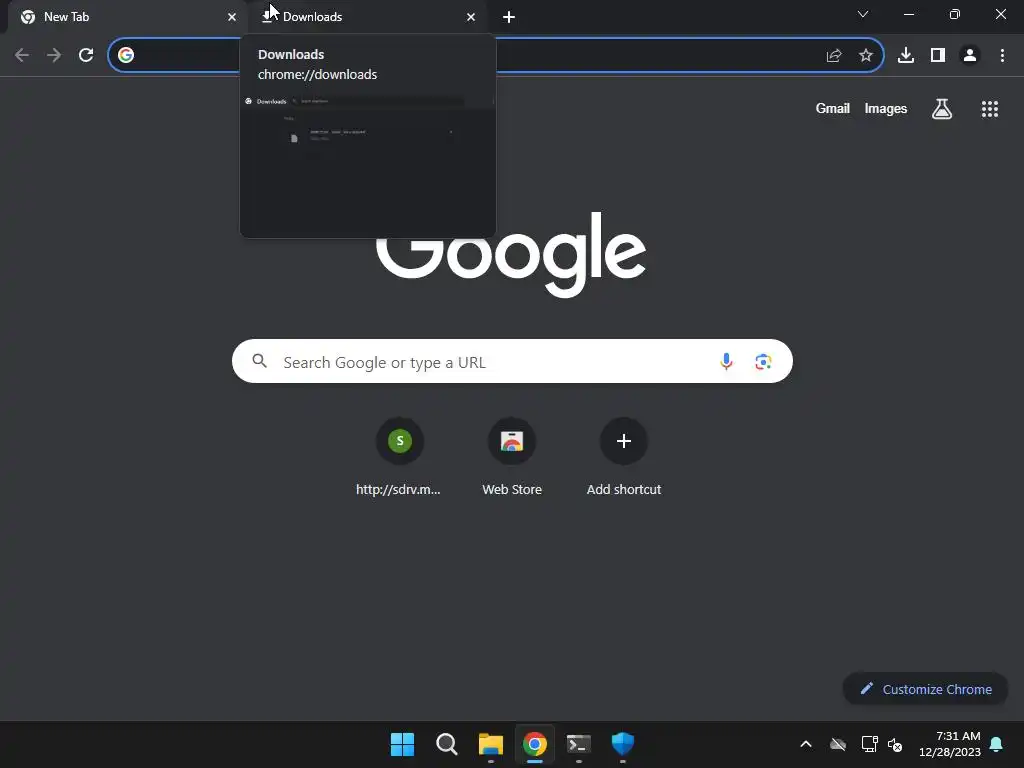Open notifications bell icon
The image size is (1024, 768).
[x=997, y=744]
